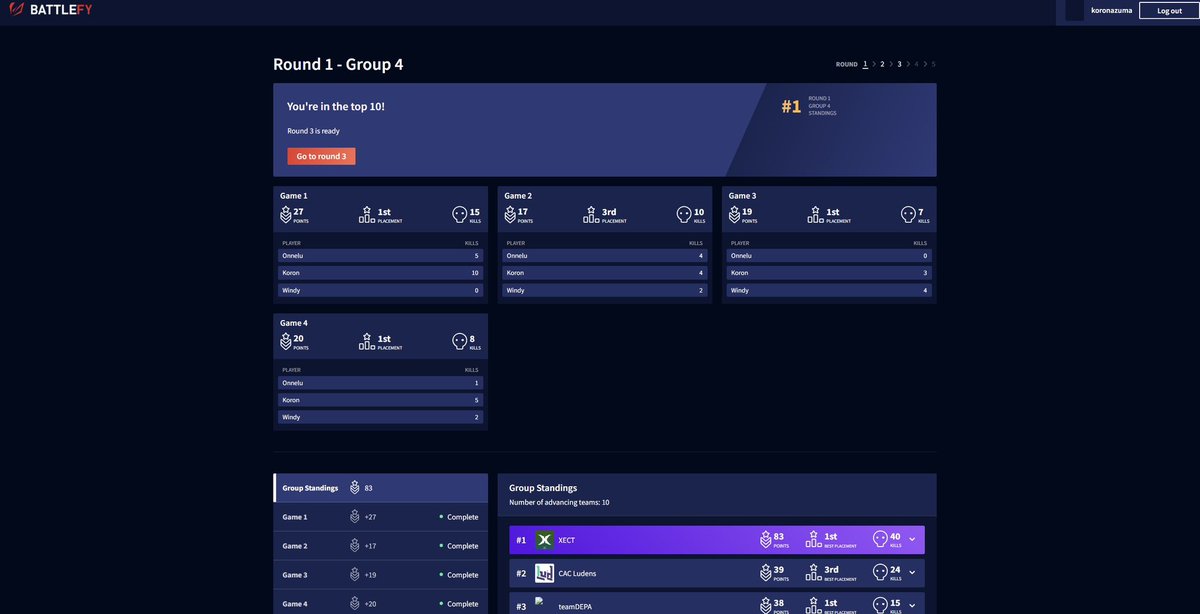Click the Battlefy logo
The width and height of the screenshot is (1200, 614).
point(49,10)
